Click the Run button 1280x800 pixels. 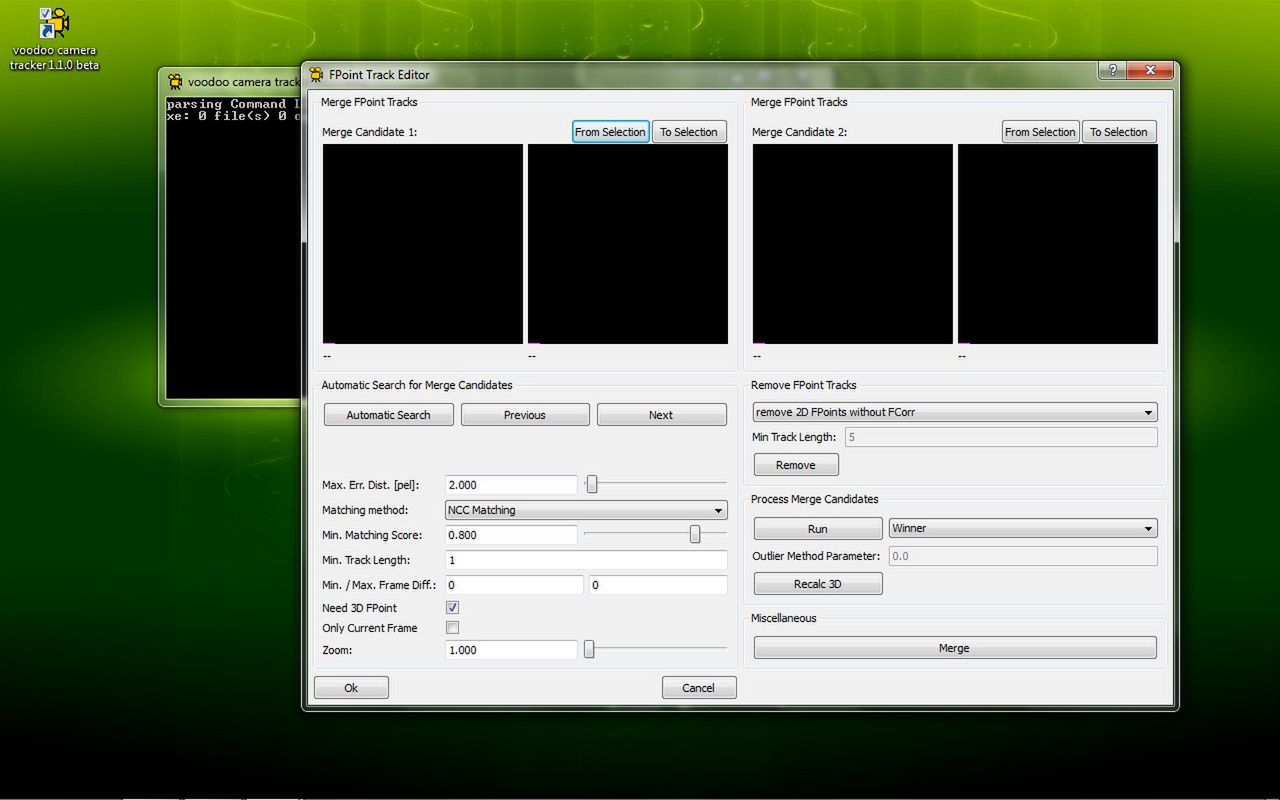click(818, 529)
